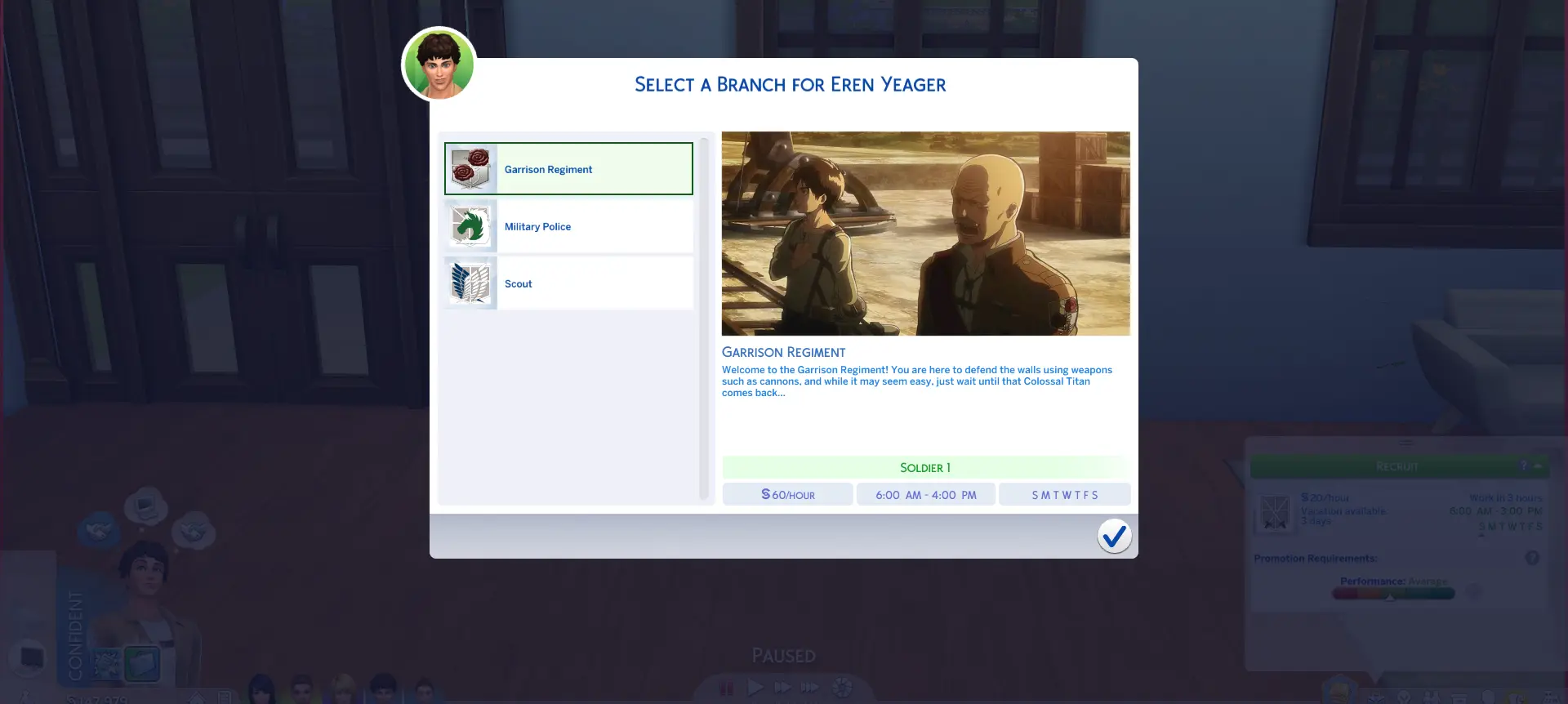Select the Military Police branch
Screen dimensions: 1568x704
(568, 226)
